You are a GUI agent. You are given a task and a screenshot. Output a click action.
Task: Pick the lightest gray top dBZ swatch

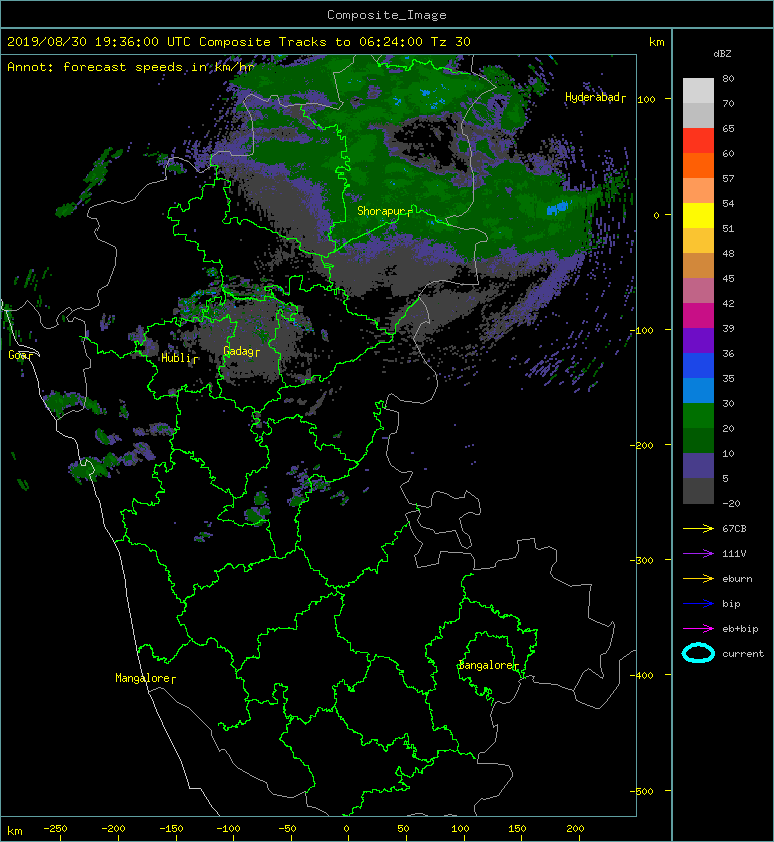tap(698, 90)
